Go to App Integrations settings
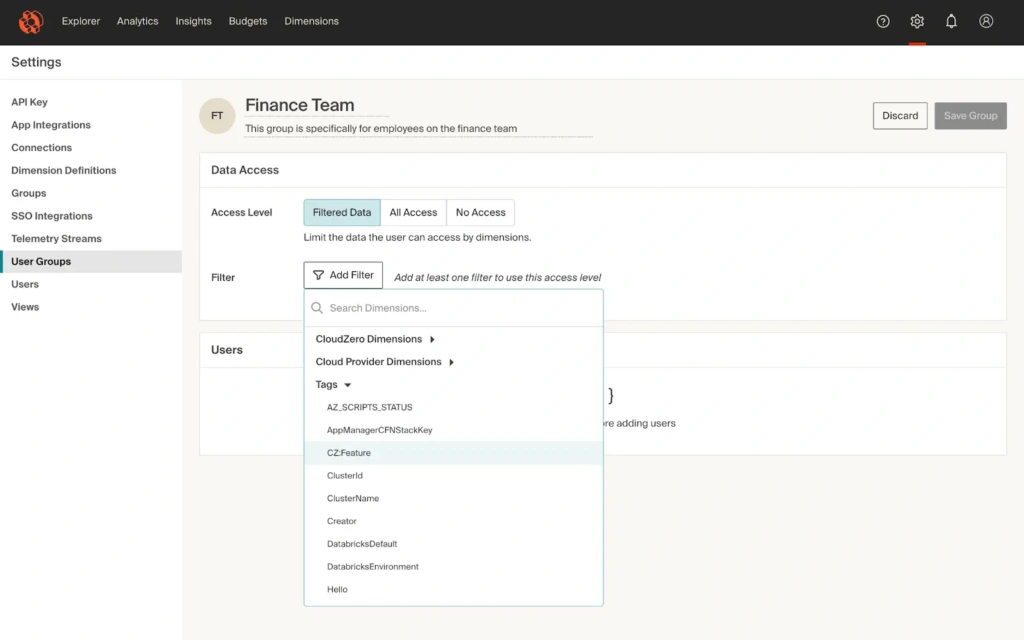 click(51, 125)
